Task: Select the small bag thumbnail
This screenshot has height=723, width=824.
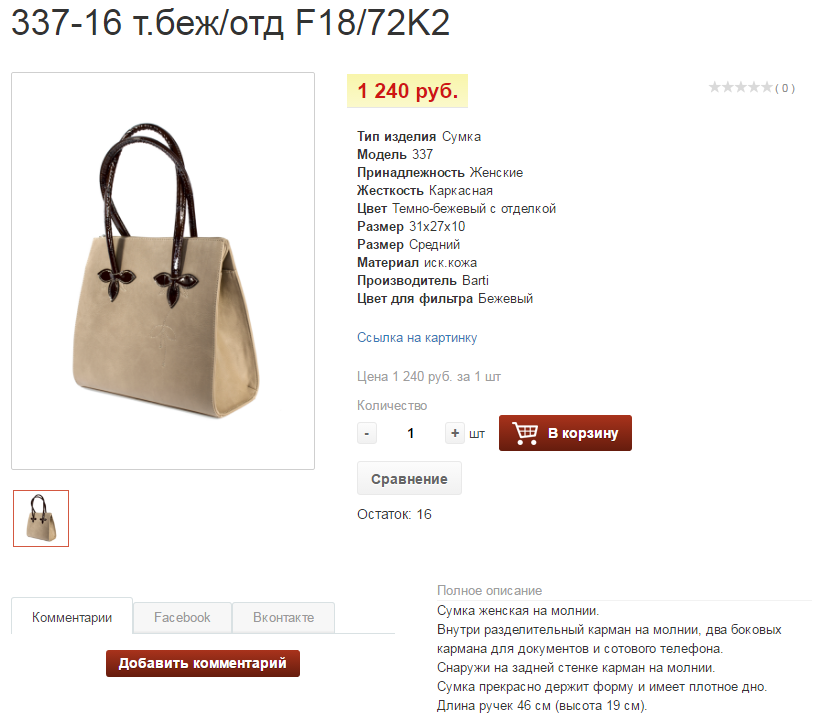Action: (41, 519)
